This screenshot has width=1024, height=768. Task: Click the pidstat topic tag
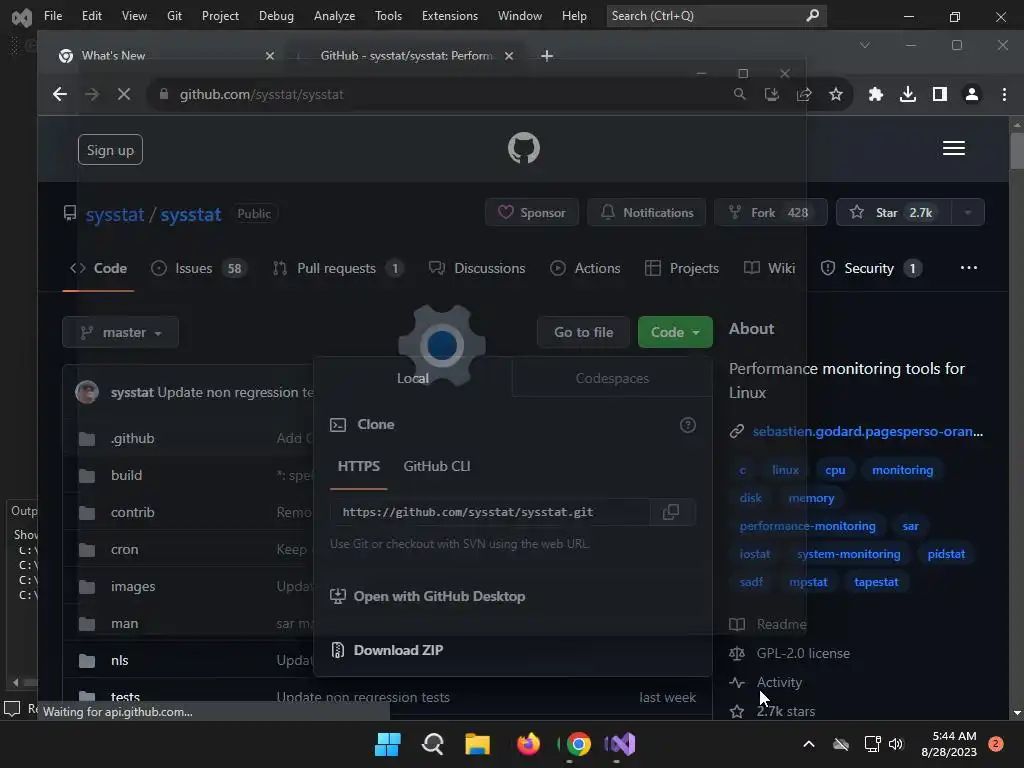pyautogui.click(x=946, y=554)
